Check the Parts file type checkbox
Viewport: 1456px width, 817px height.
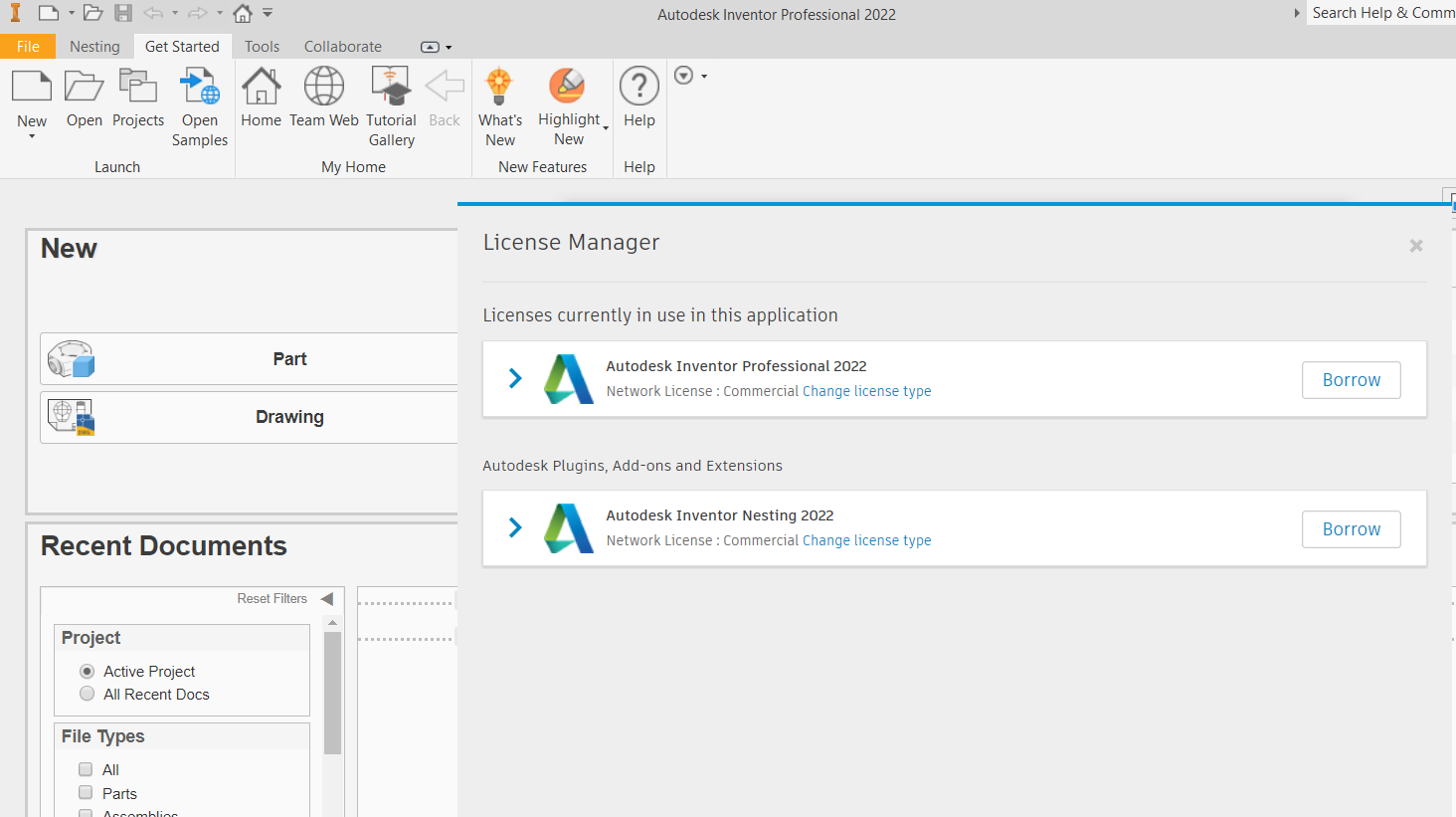(86, 793)
